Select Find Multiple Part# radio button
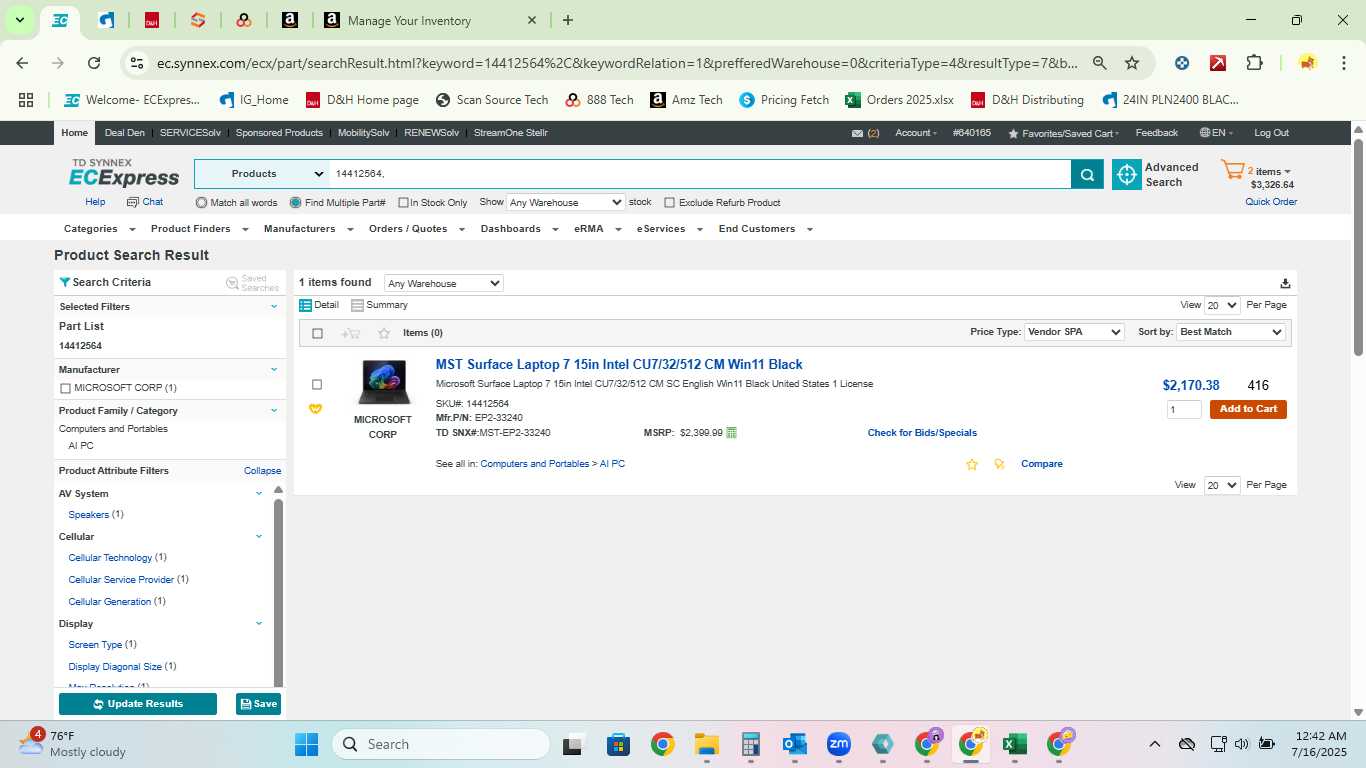 (295, 203)
